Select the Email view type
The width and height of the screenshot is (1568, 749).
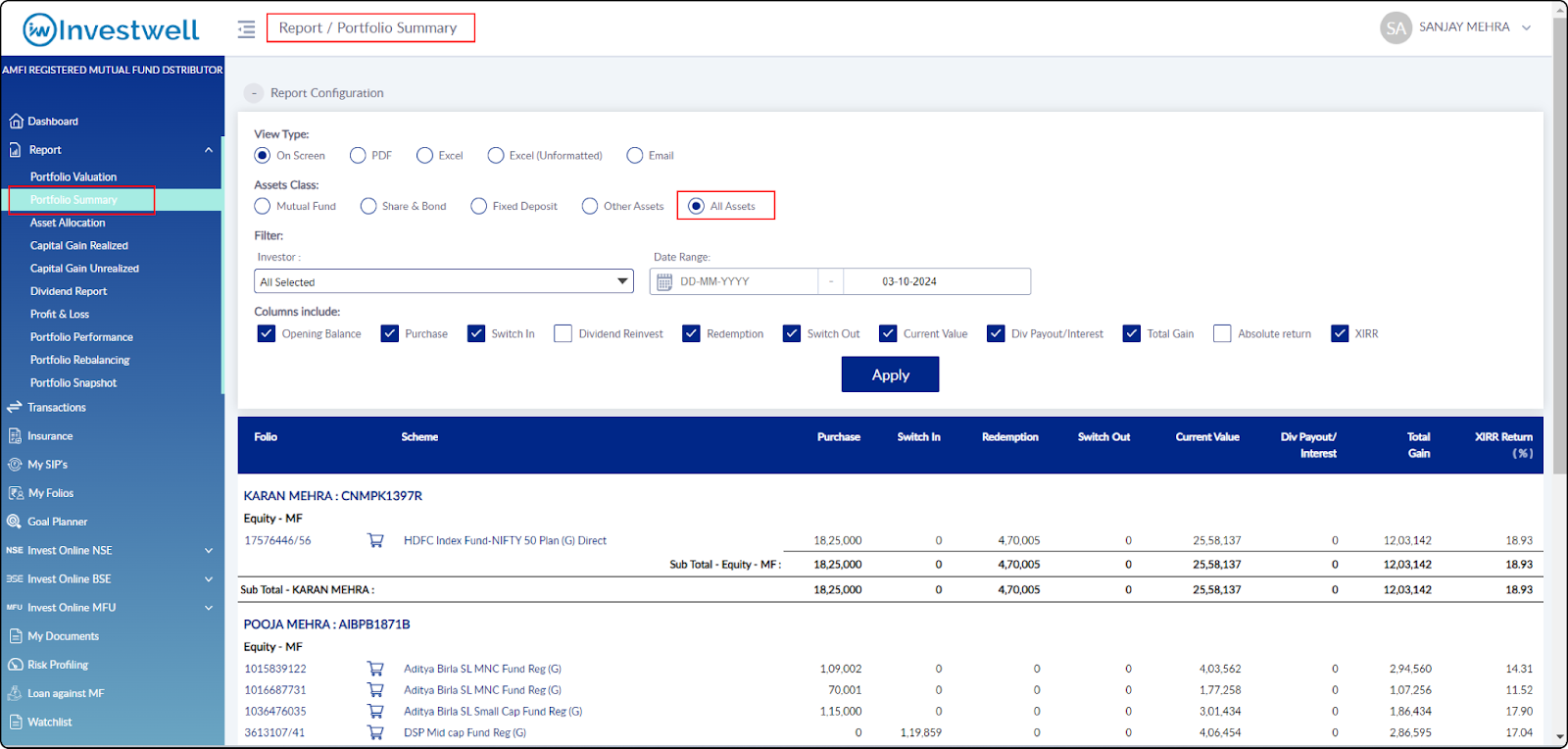pyautogui.click(x=635, y=155)
